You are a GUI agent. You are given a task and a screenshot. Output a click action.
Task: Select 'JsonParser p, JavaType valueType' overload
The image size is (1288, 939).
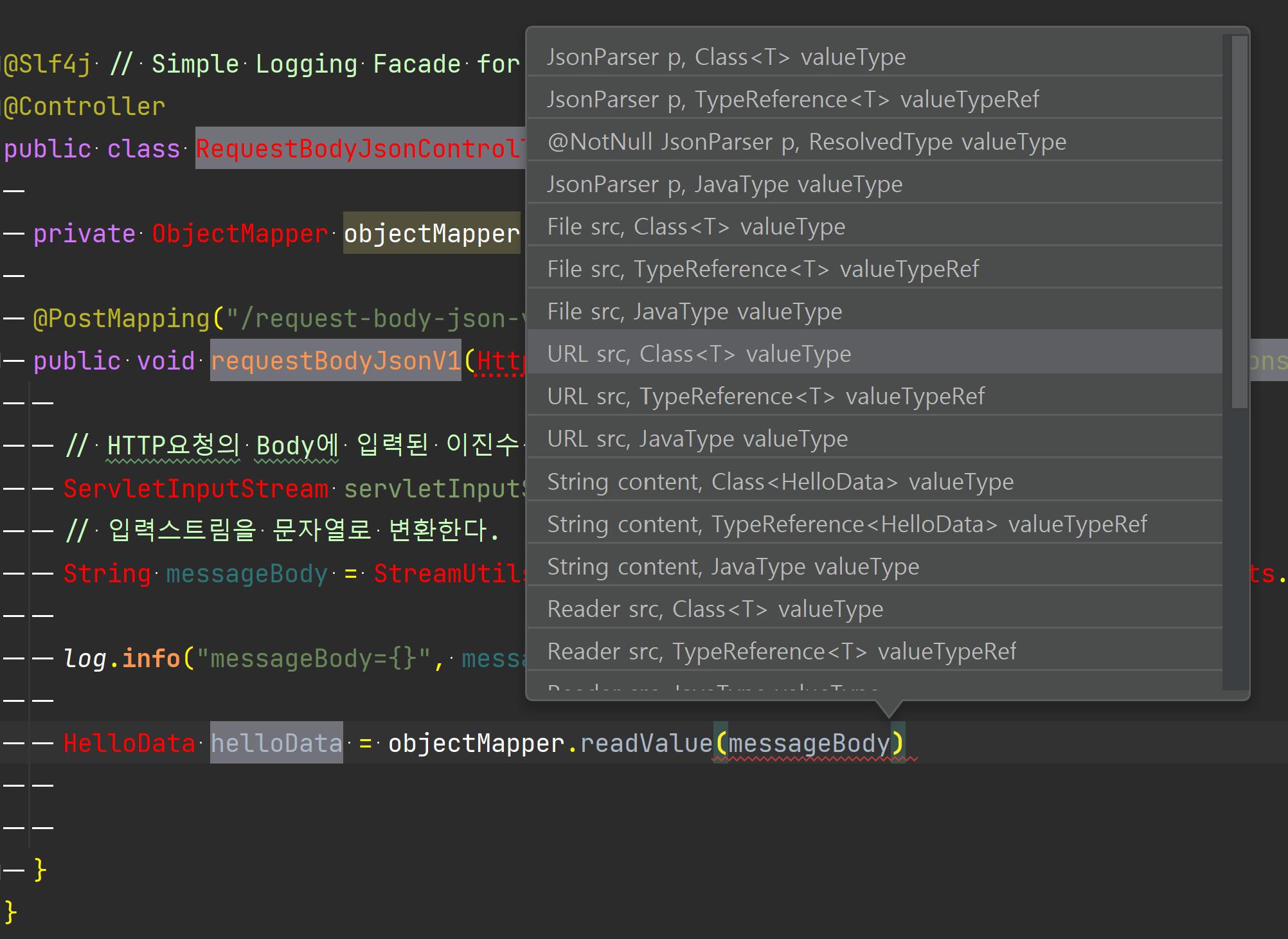874,184
